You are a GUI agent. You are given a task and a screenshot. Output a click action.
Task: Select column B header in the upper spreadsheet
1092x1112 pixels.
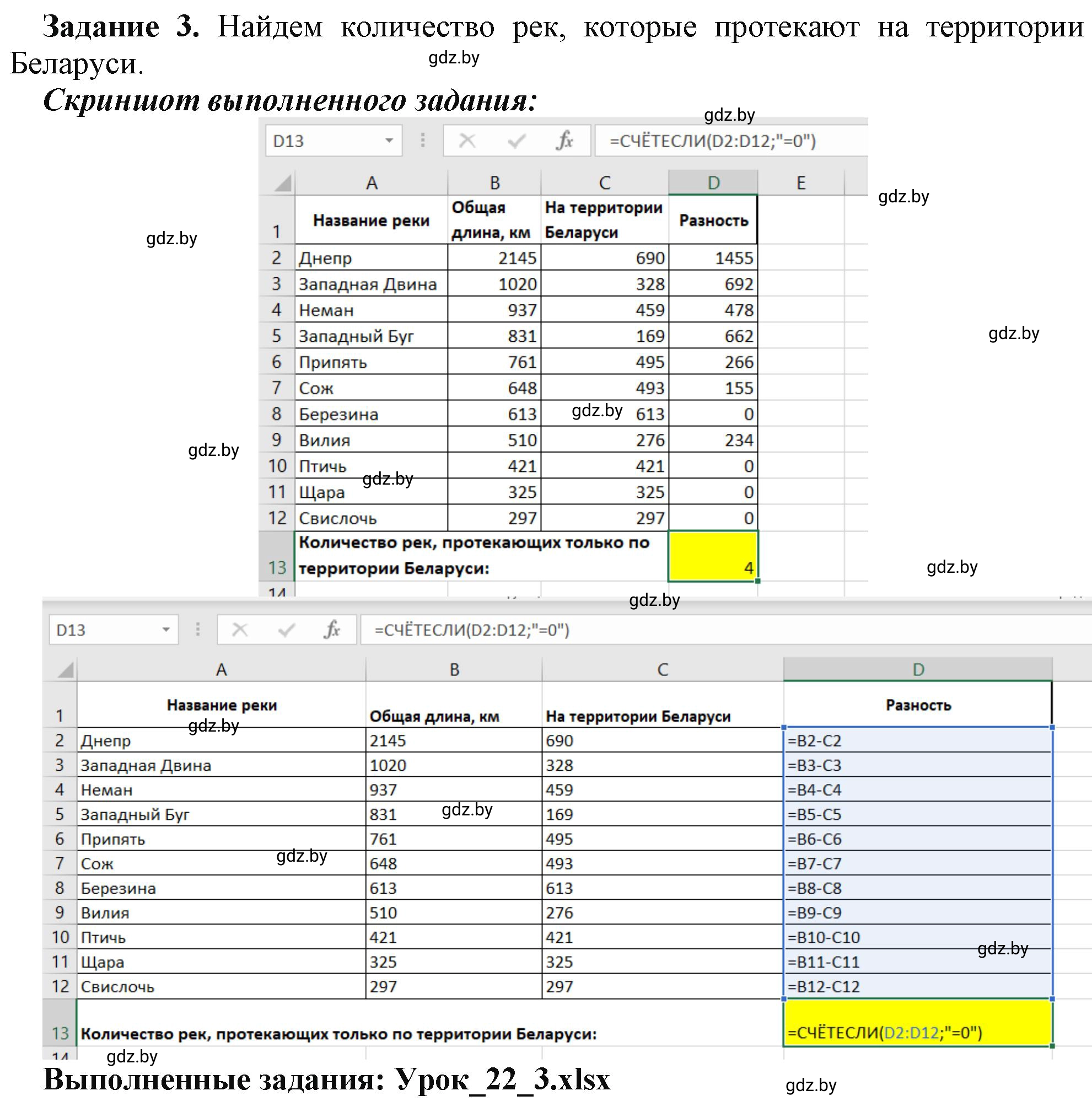pos(494,183)
